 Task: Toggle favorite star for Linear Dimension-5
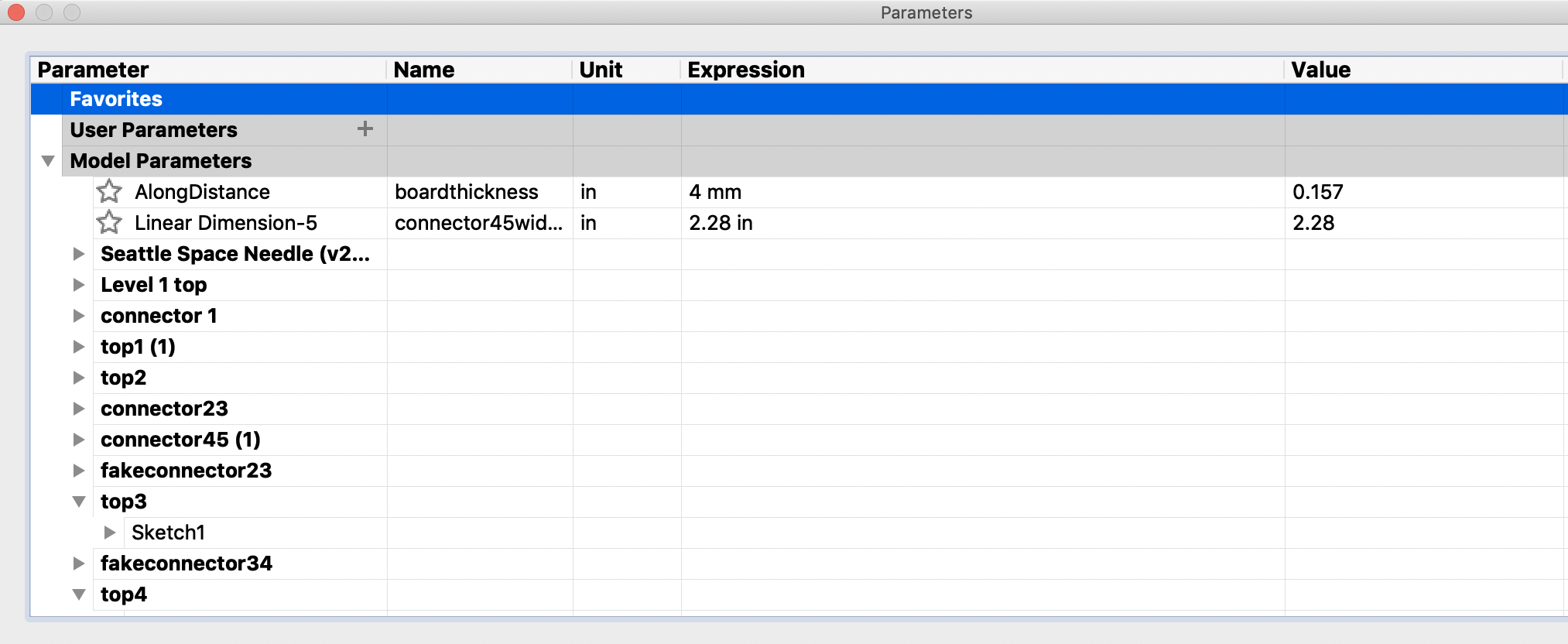(109, 223)
